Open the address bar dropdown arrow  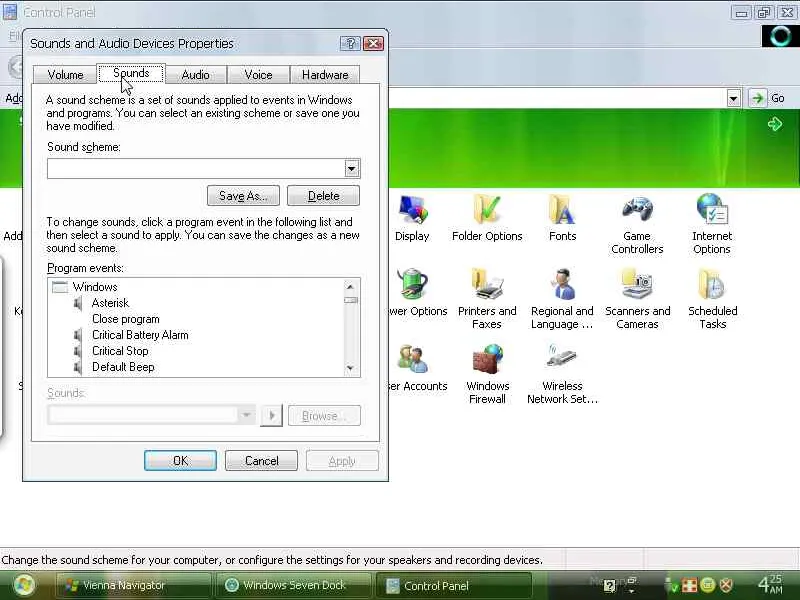point(734,98)
